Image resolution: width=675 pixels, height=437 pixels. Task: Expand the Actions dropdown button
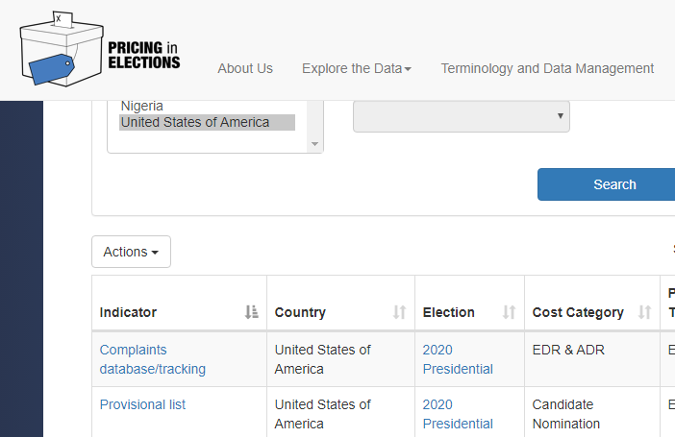[x=131, y=252]
